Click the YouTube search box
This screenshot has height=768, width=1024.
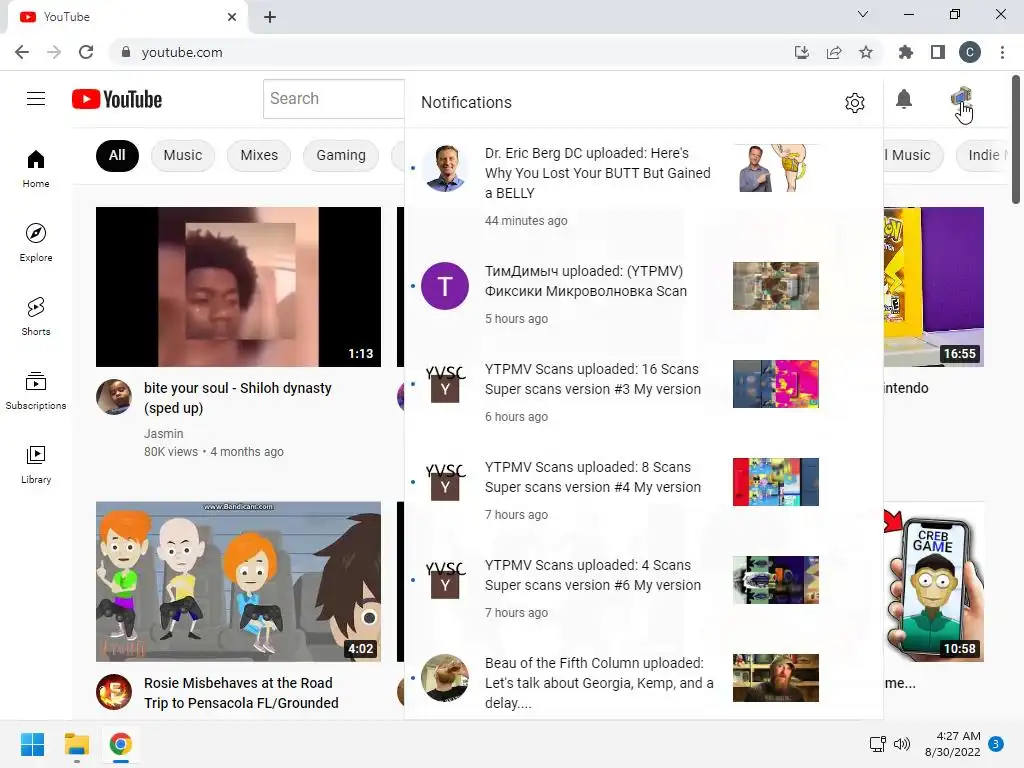click(334, 99)
